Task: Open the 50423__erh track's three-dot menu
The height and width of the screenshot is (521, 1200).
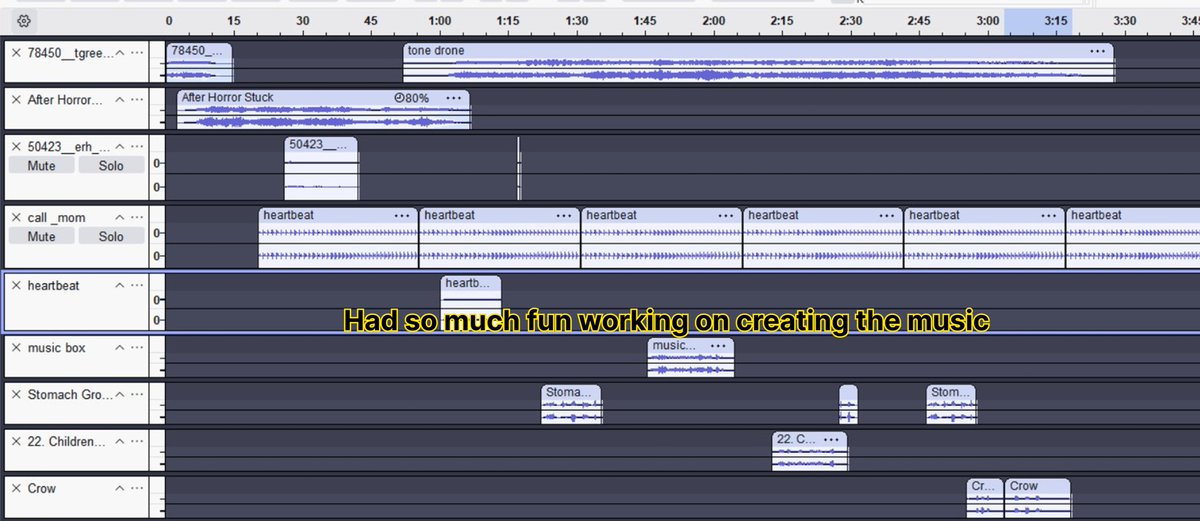Action: tap(137, 147)
